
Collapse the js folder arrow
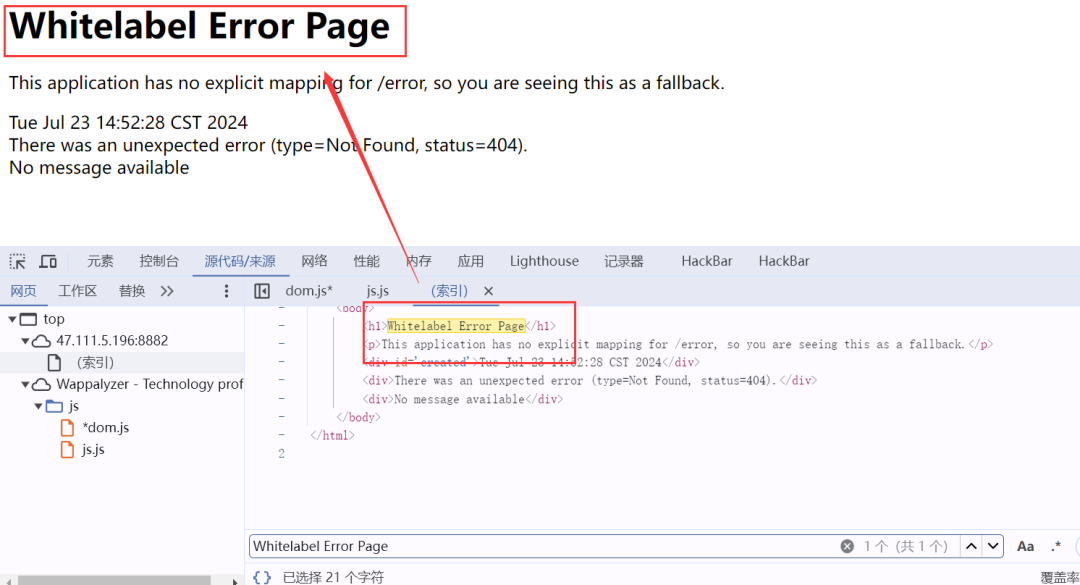coord(38,407)
